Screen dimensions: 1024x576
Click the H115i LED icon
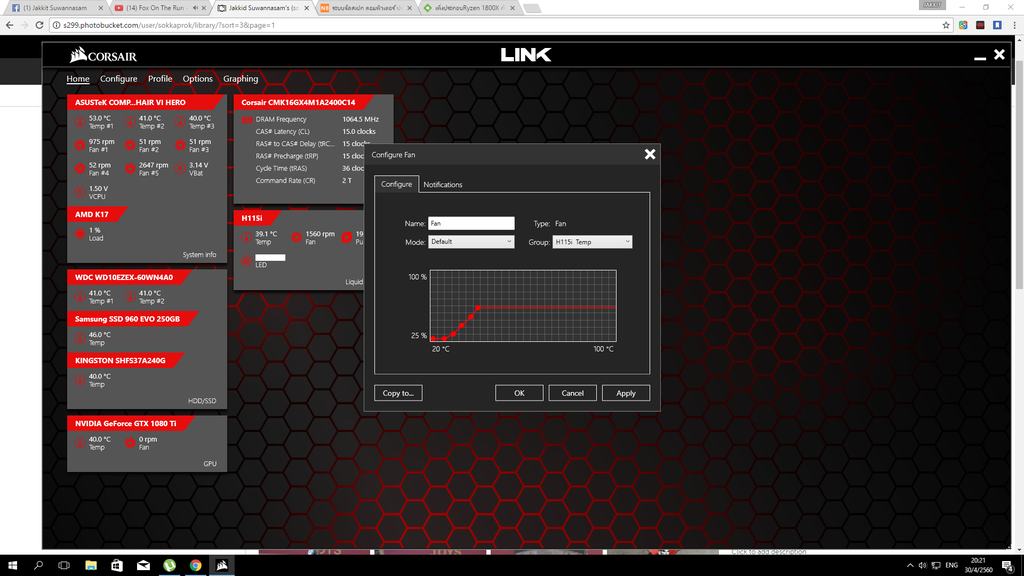(x=246, y=261)
